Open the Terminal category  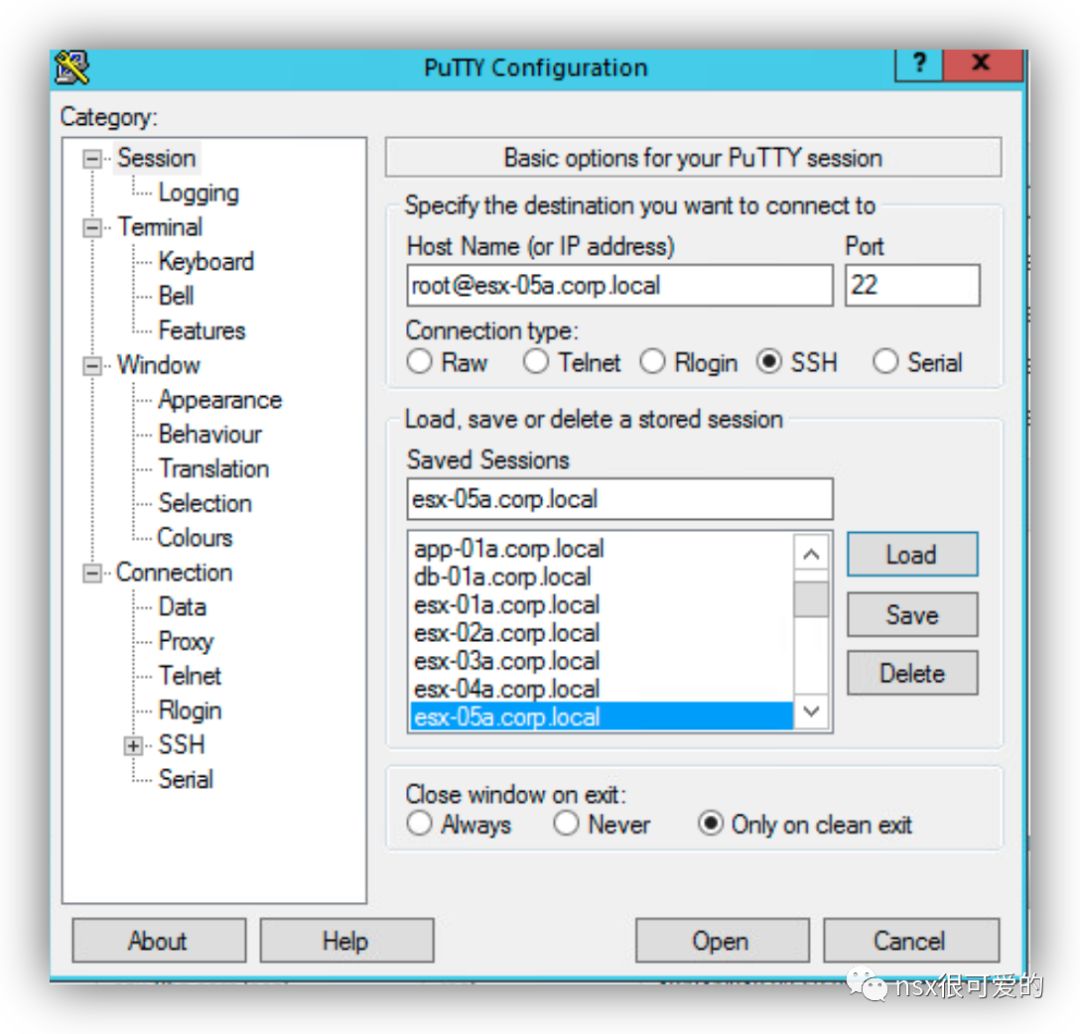tap(160, 227)
